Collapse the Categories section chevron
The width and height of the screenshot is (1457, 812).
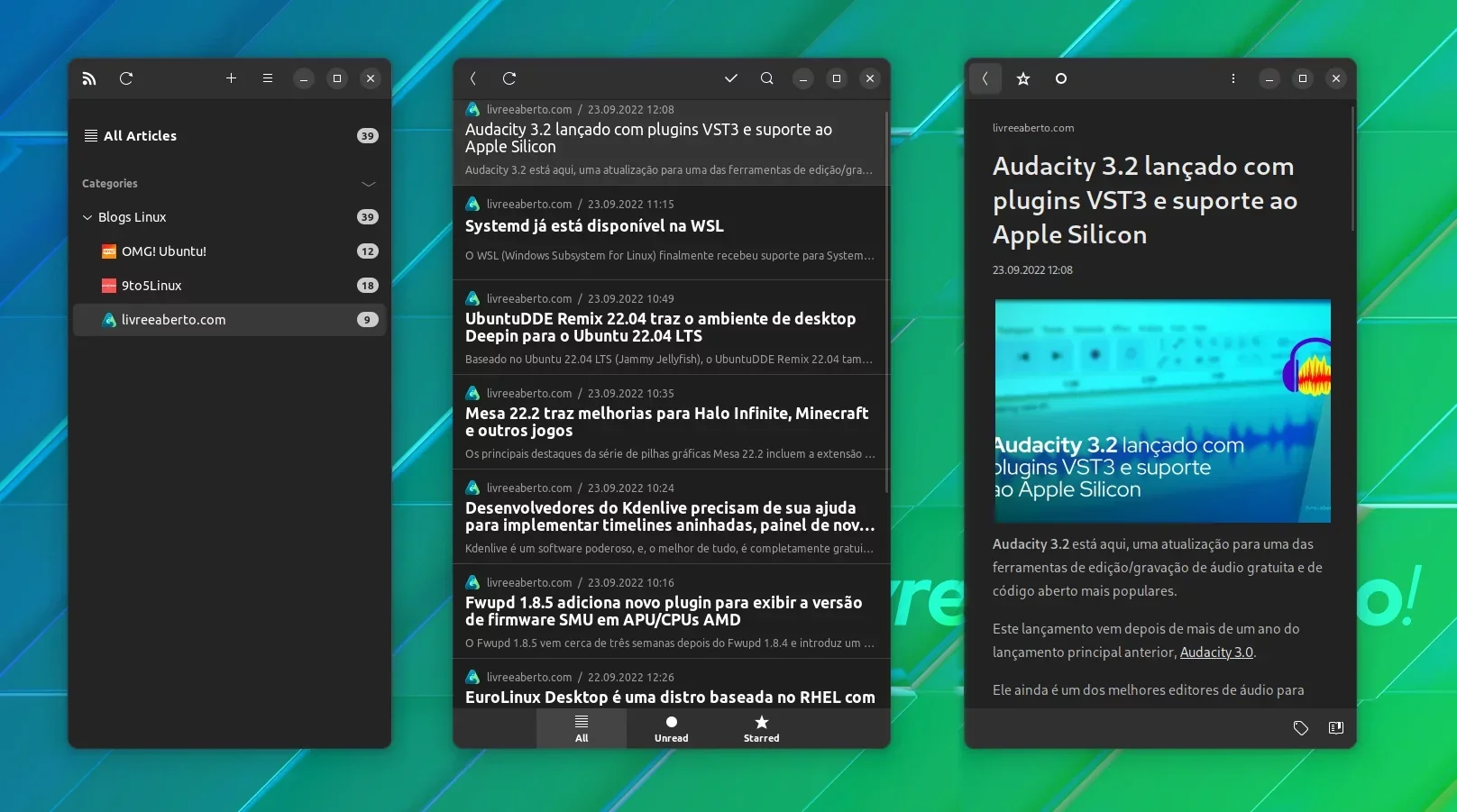pyautogui.click(x=369, y=184)
